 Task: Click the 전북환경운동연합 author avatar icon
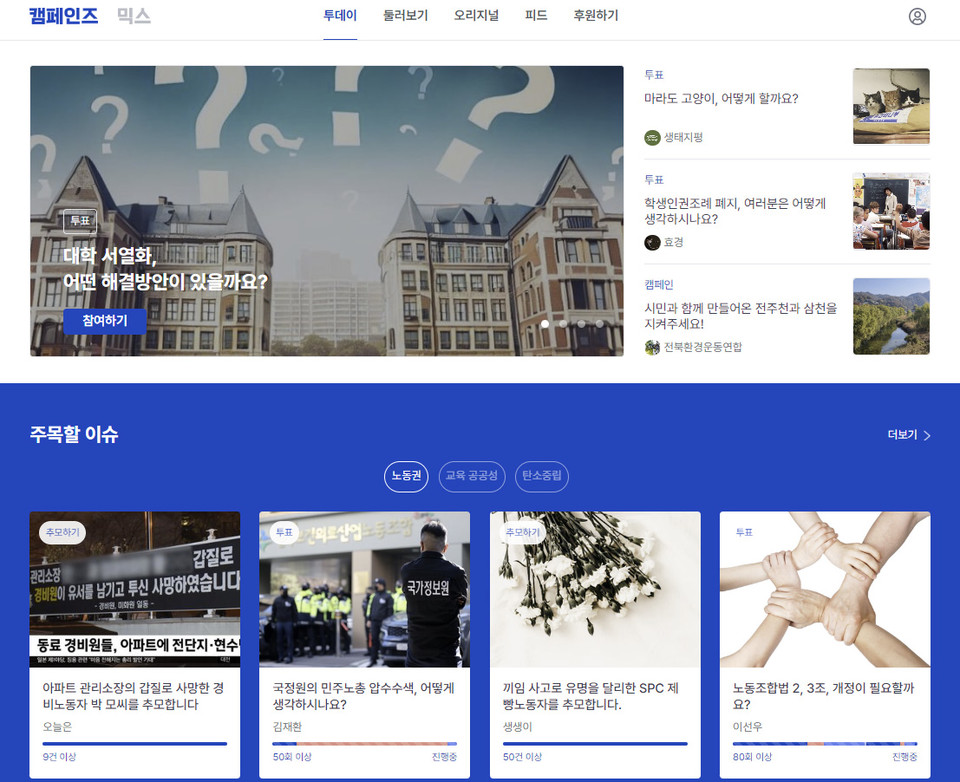click(x=652, y=347)
